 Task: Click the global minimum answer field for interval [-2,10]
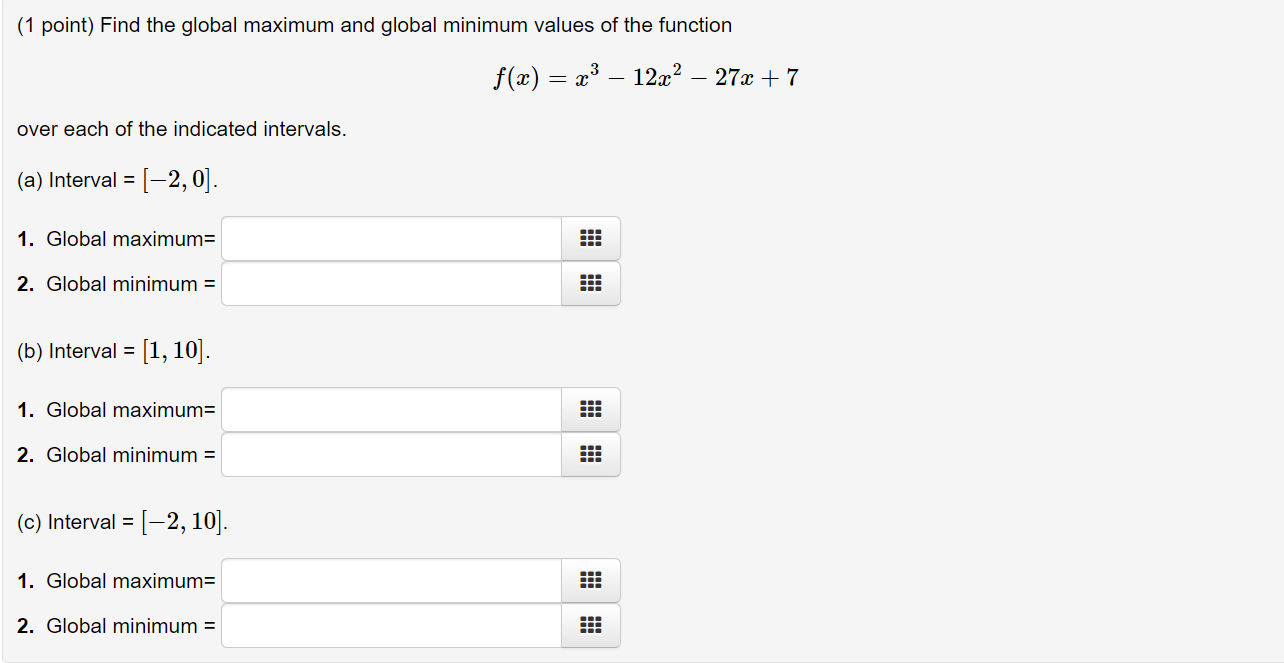coord(390,625)
